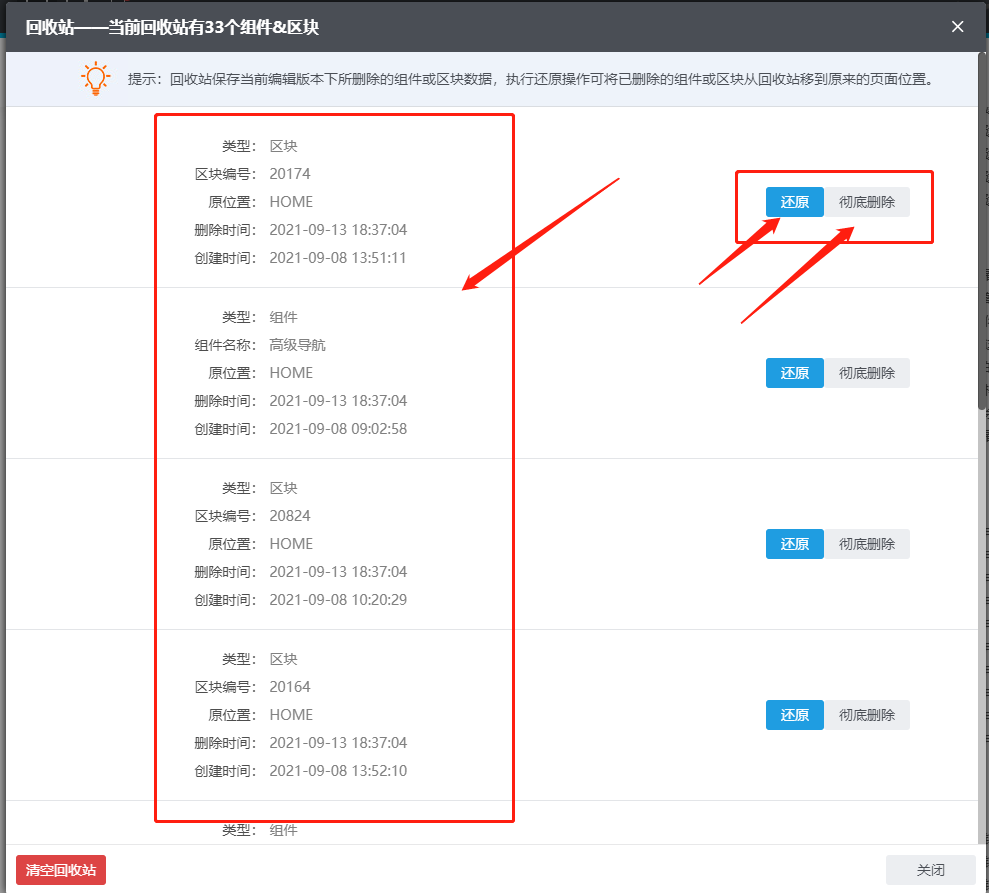Click creation time 2021-09-08 09:02:58
Screen dimensions: 989x893
pos(338,429)
